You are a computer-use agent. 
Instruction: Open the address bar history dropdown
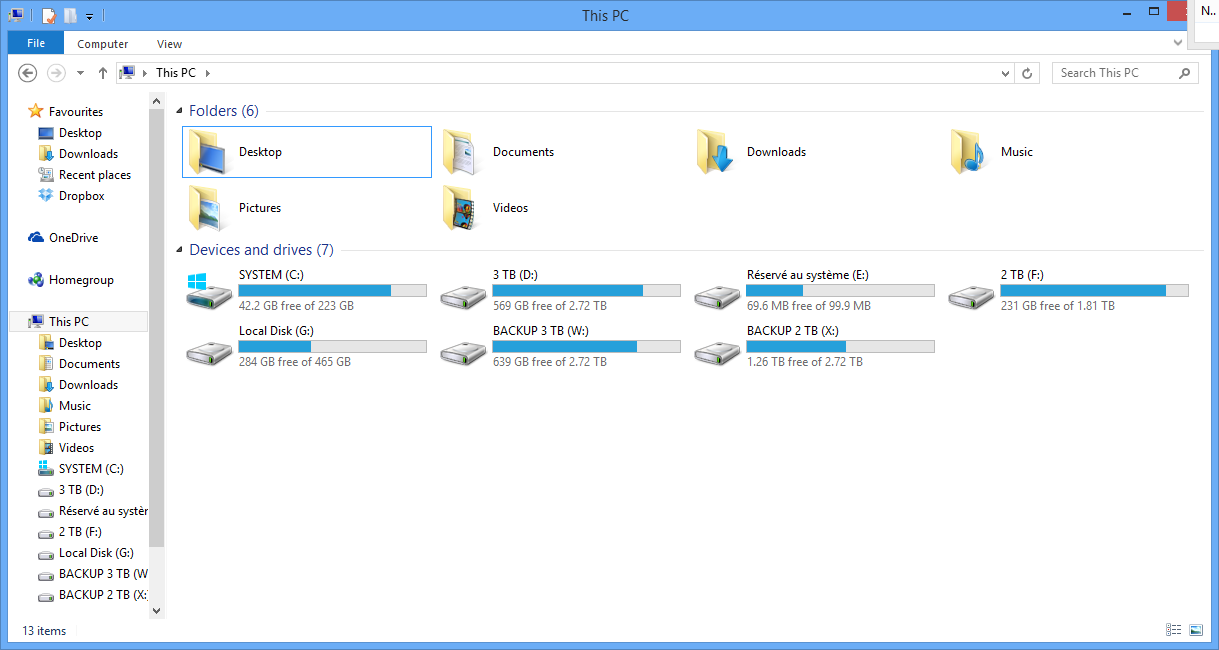1006,73
